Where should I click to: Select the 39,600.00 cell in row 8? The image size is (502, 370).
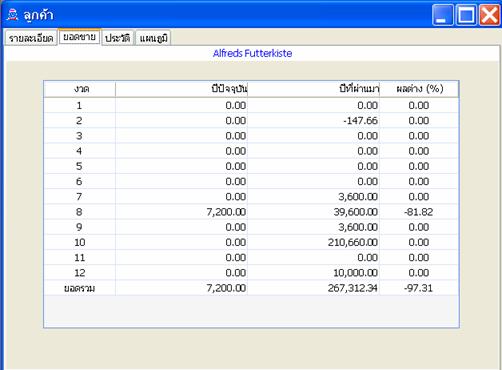[x=313, y=212]
